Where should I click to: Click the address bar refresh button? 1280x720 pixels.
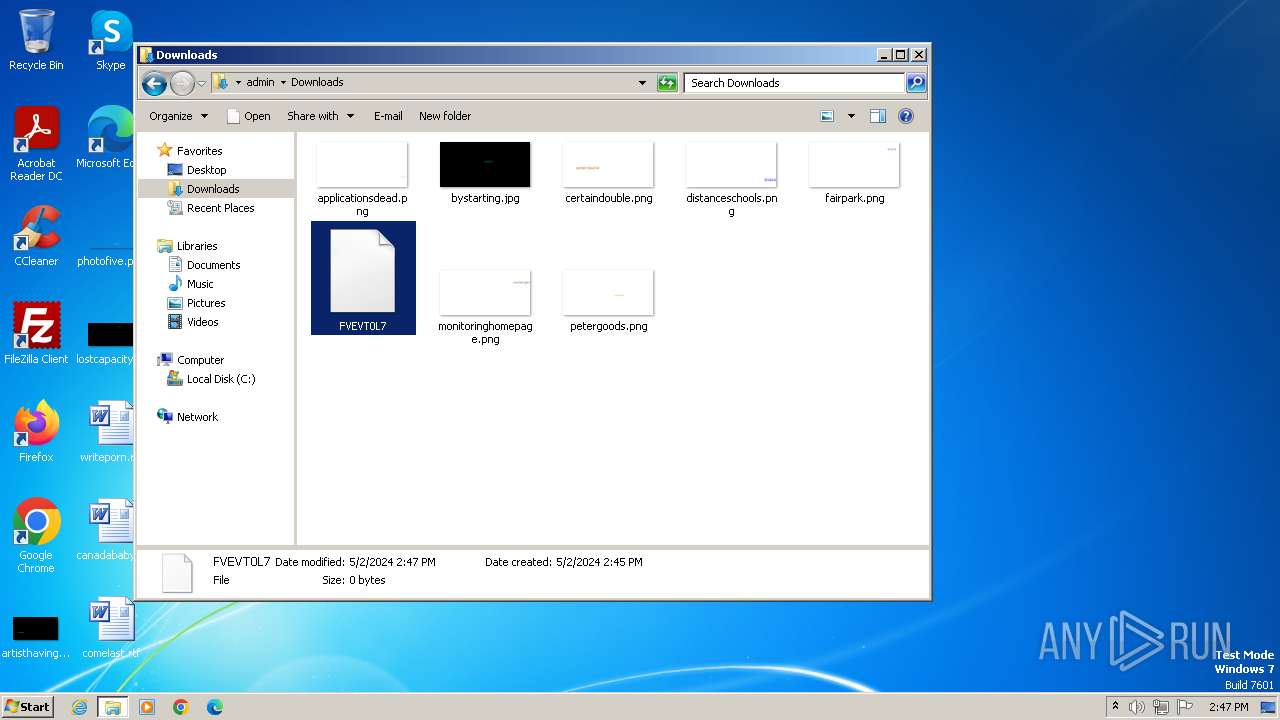(x=667, y=83)
